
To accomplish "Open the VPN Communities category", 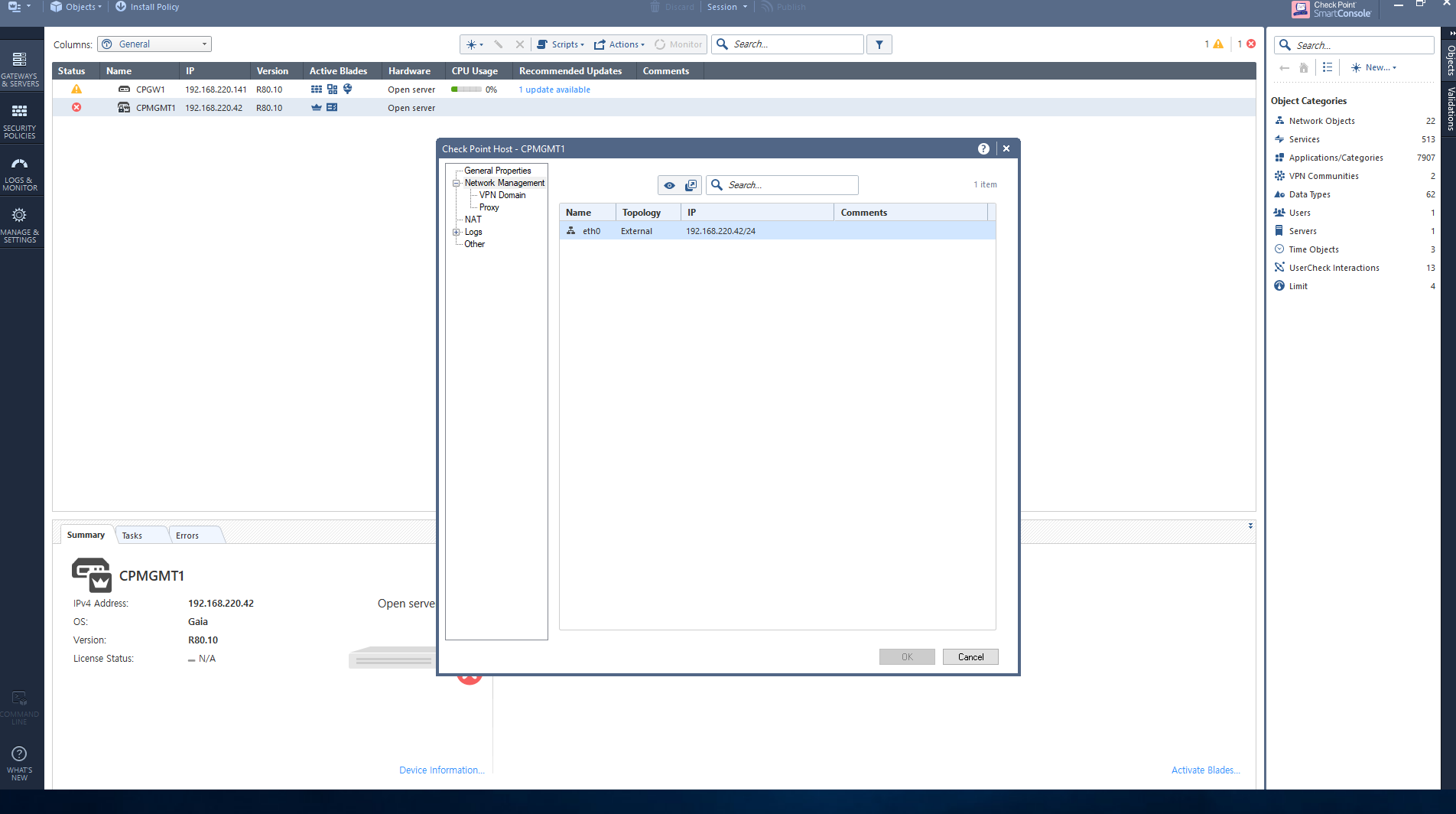I will point(1354,176).
